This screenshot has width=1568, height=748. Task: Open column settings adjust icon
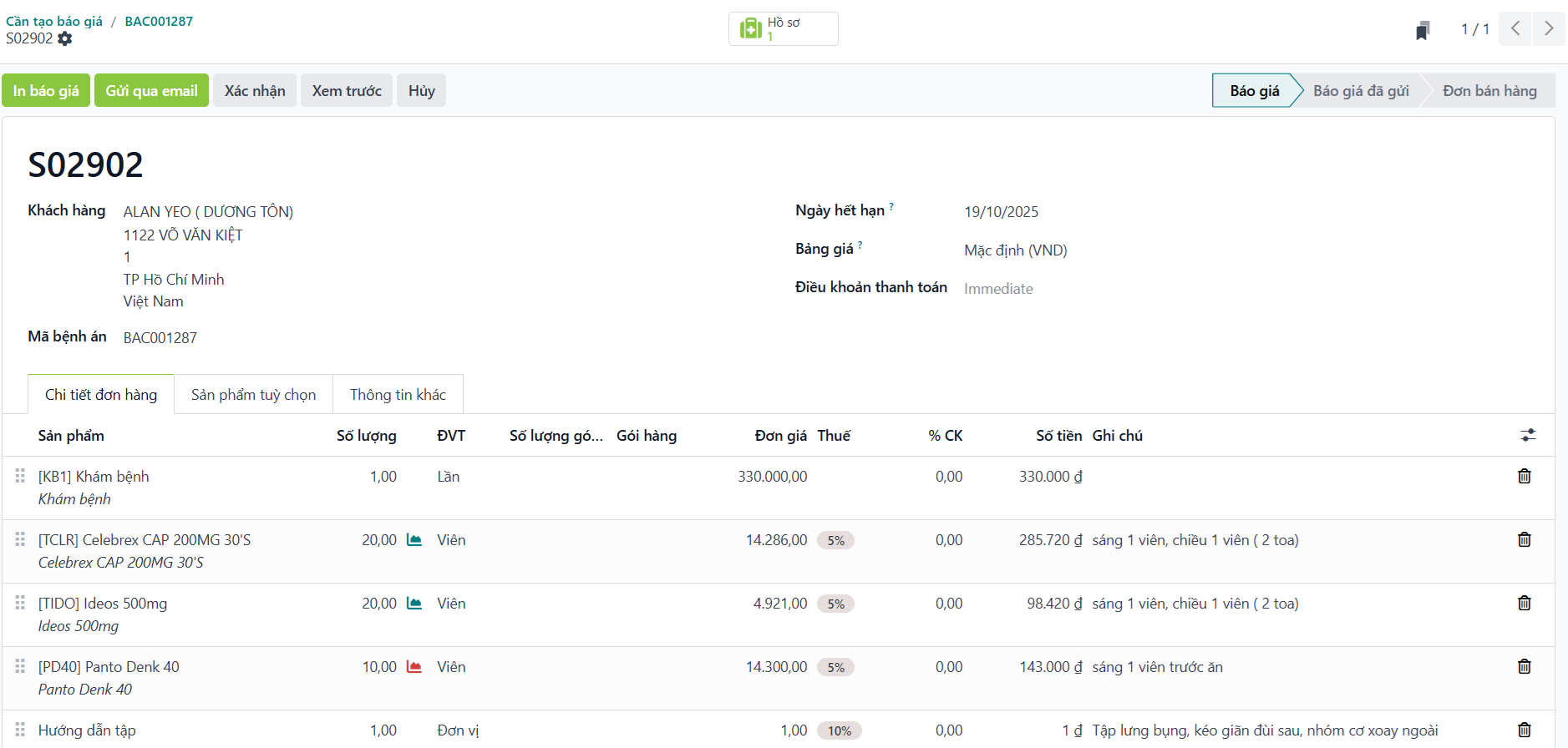coord(1528,435)
